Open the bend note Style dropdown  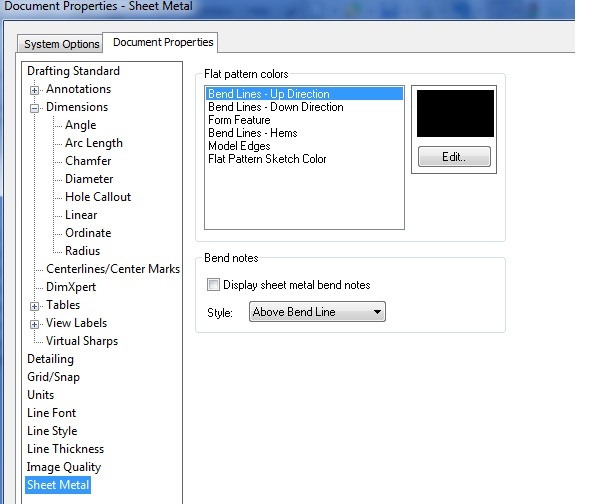[x=317, y=312]
